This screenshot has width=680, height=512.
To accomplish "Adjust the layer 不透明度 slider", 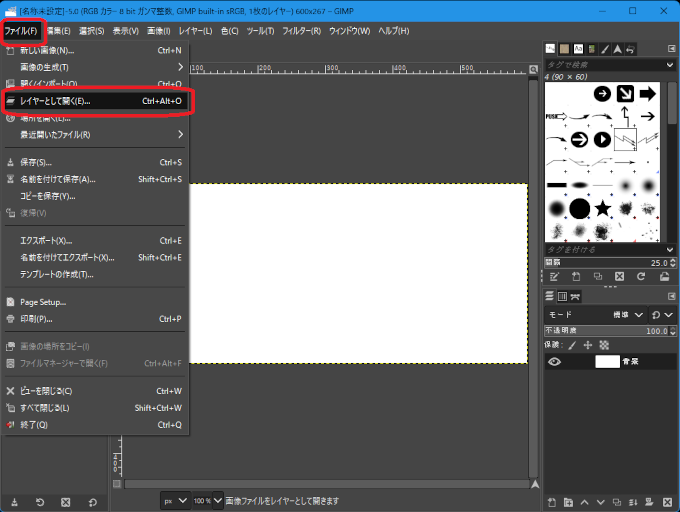I will tap(607, 331).
